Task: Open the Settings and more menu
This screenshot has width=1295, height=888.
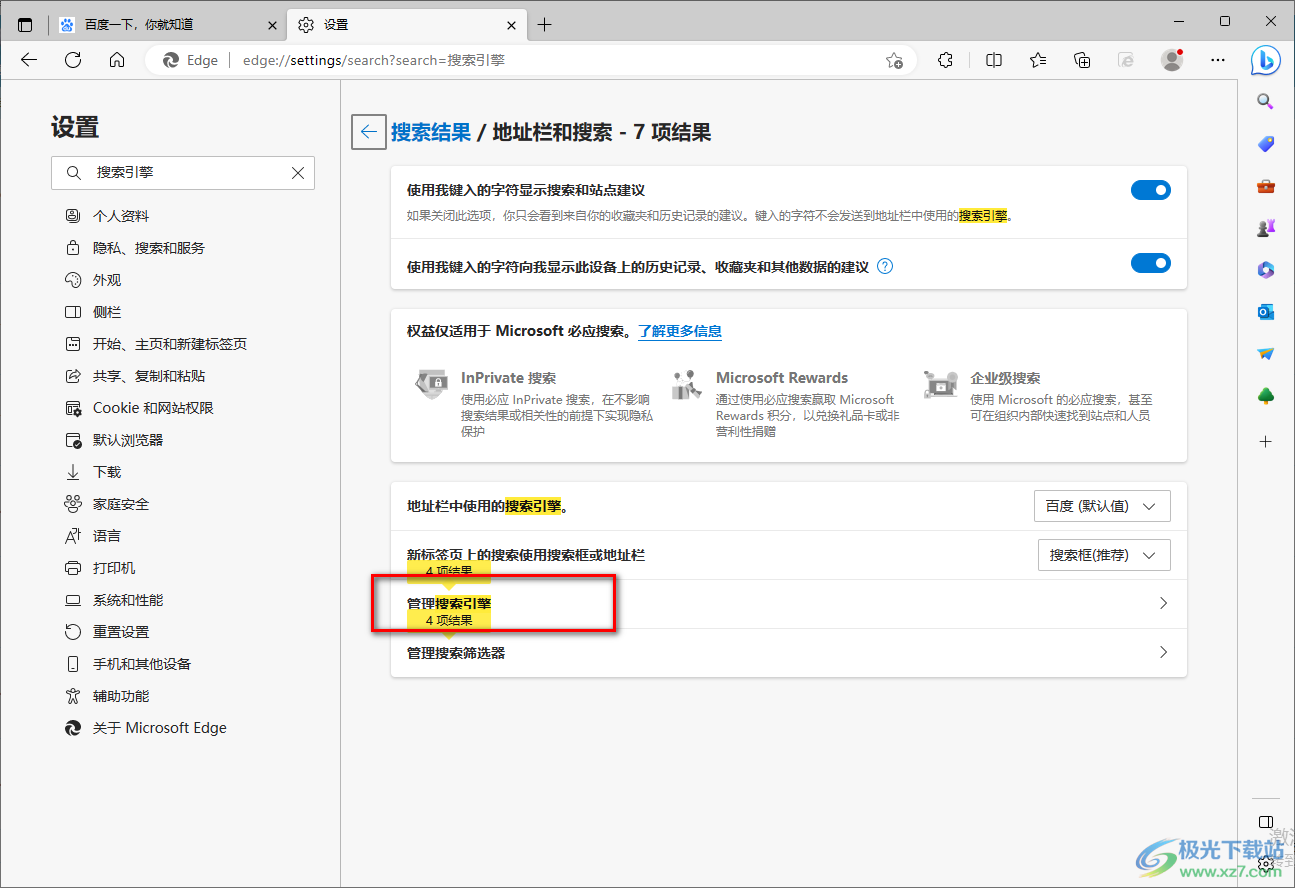Action: tap(1218, 60)
